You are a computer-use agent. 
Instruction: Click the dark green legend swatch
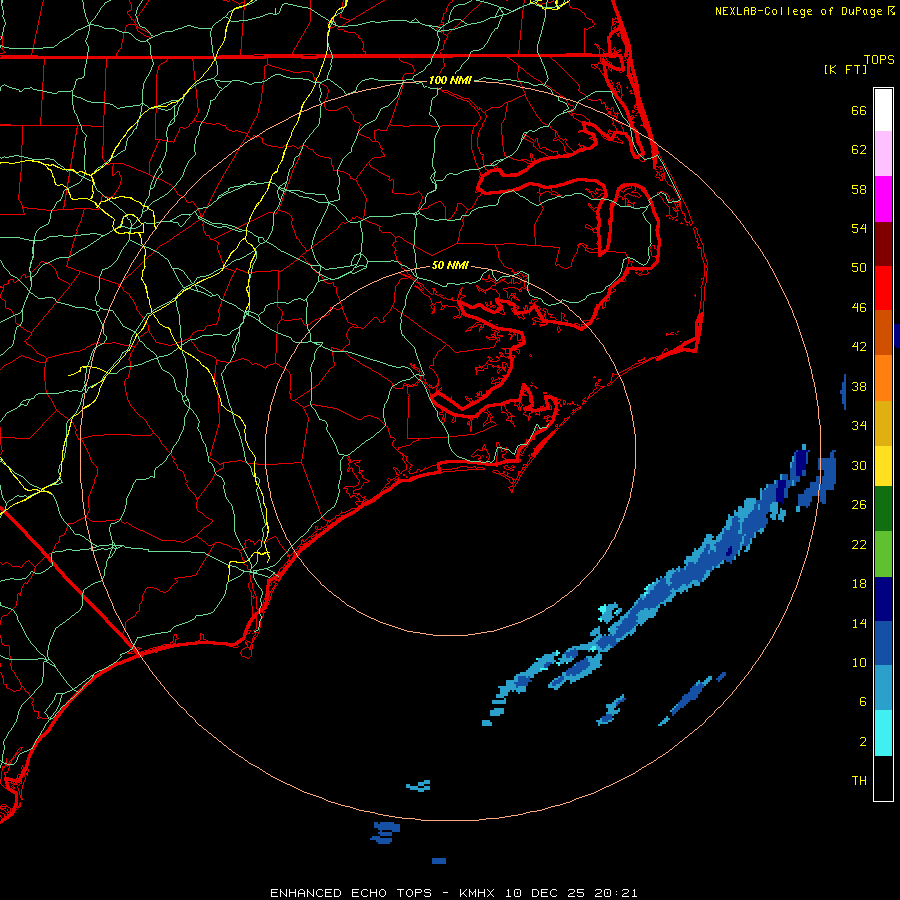tap(883, 509)
